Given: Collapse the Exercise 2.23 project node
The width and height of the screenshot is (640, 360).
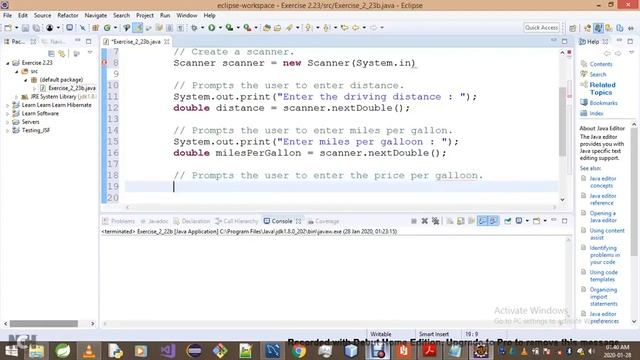Looking at the screenshot, I should [7, 63].
